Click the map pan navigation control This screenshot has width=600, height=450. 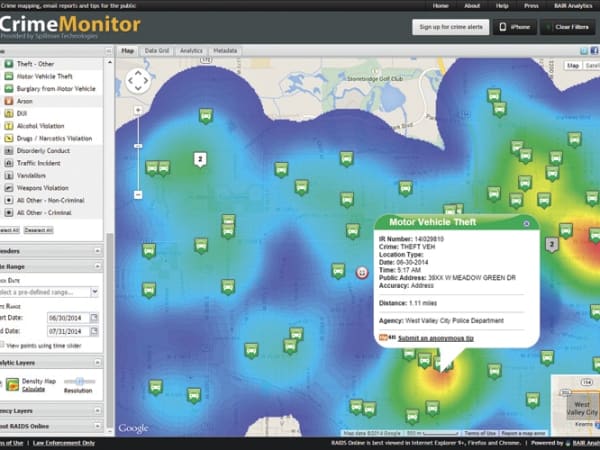(x=138, y=80)
